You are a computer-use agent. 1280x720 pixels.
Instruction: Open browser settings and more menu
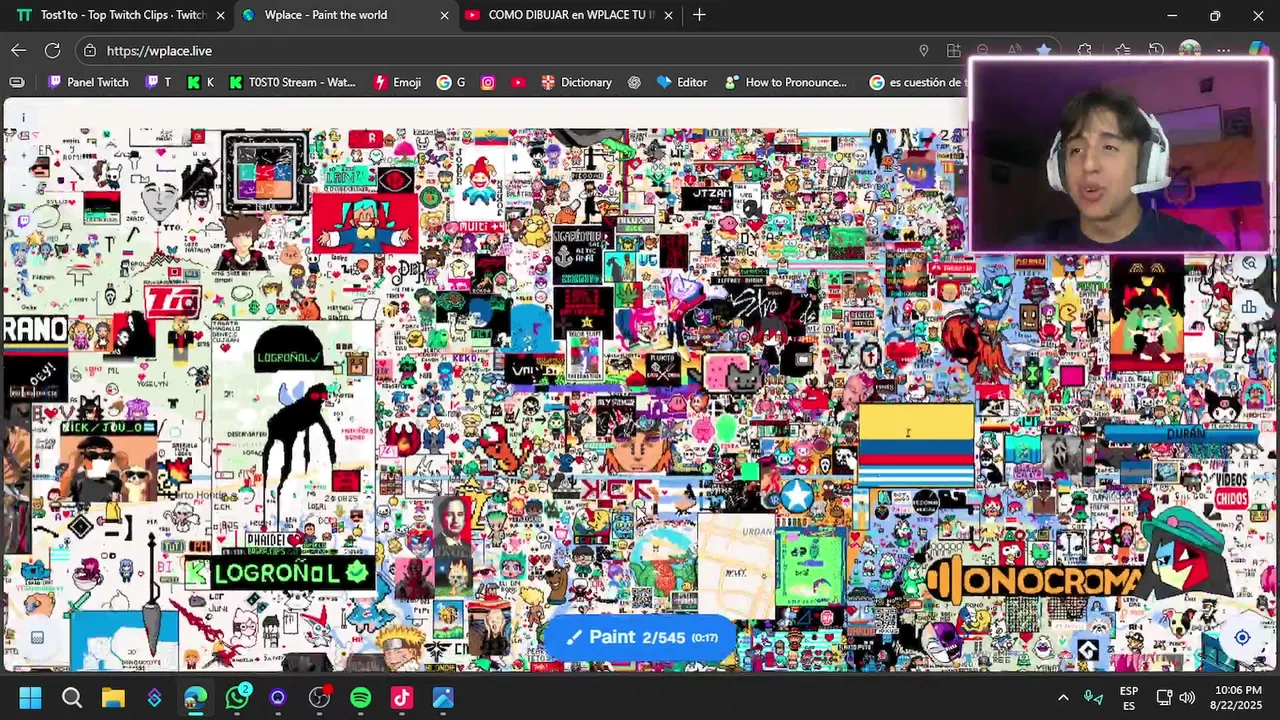coord(1224,50)
